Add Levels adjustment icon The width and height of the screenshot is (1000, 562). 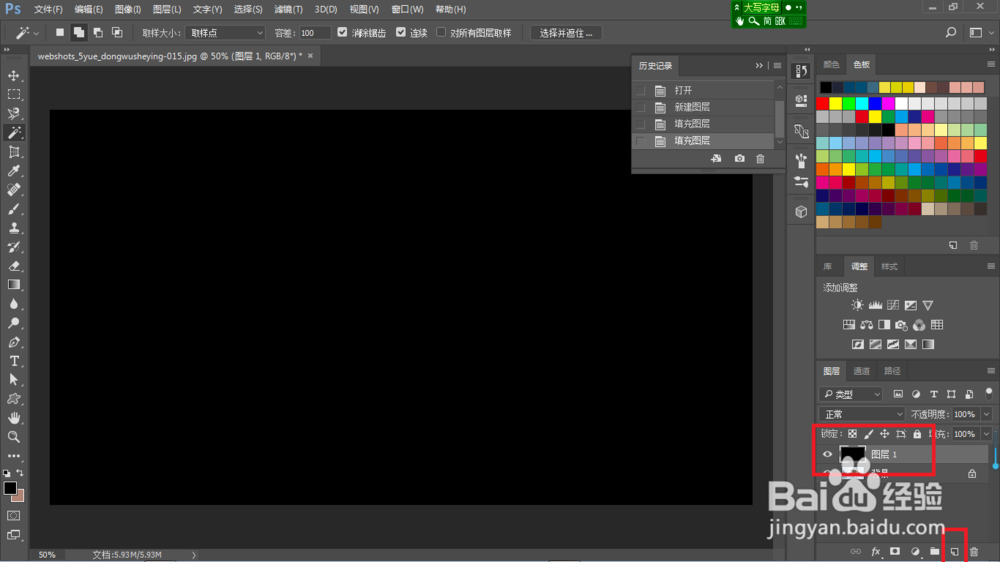pos(875,306)
